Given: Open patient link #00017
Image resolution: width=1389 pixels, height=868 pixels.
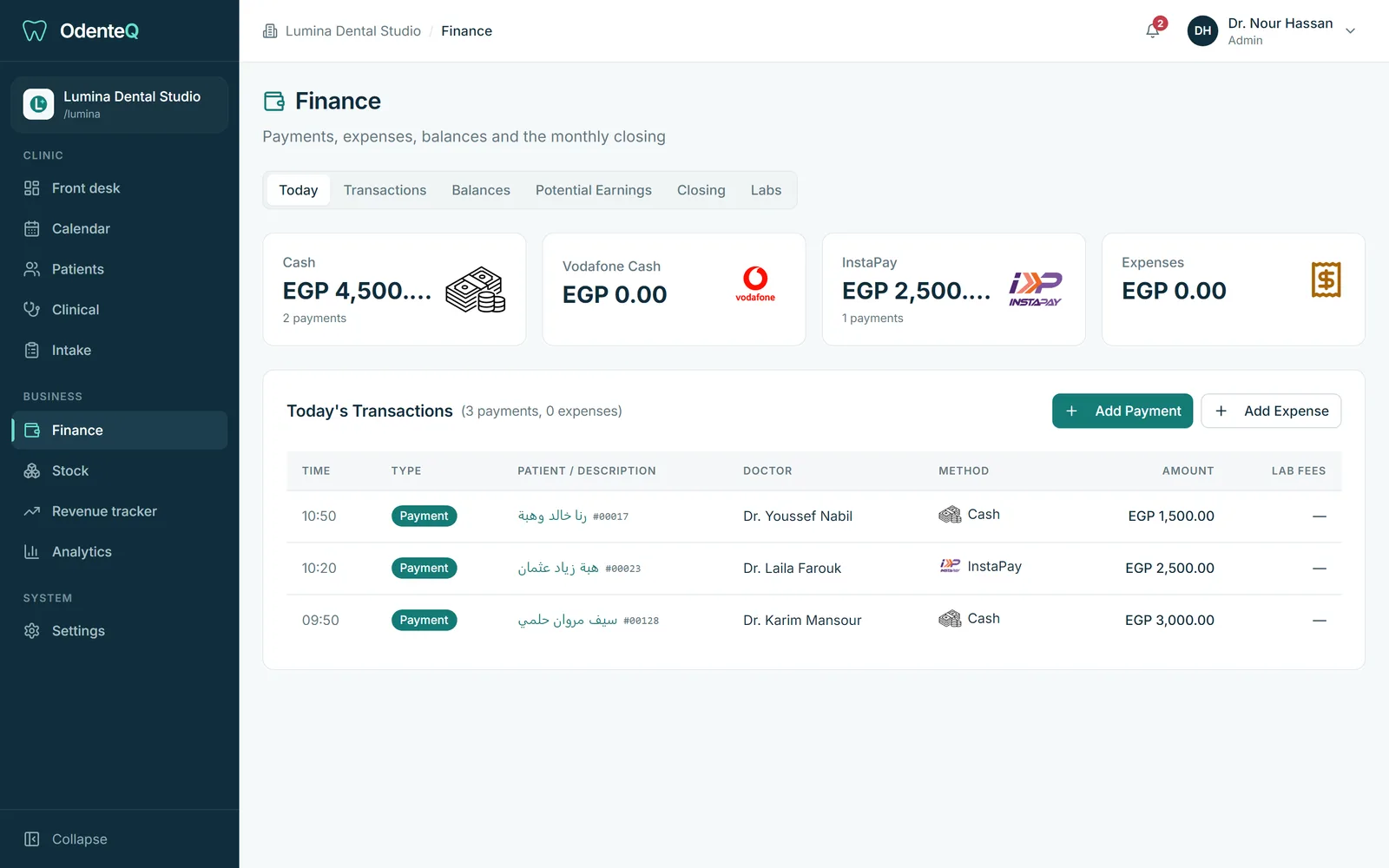Looking at the screenshot, I should coord(573,516).
